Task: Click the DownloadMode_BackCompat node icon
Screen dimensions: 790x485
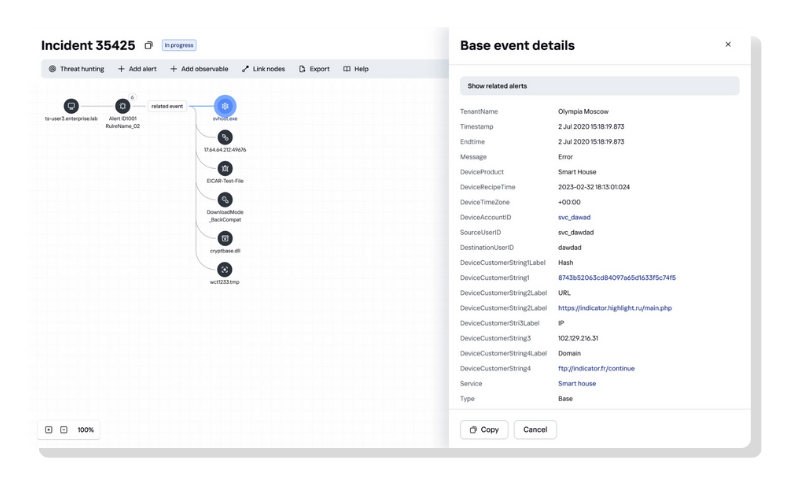Action: (x=226, y=199)
